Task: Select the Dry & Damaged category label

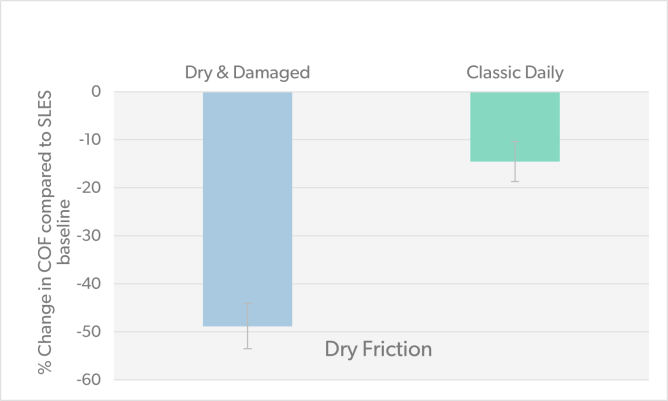Action: click(x=247, y=73)
